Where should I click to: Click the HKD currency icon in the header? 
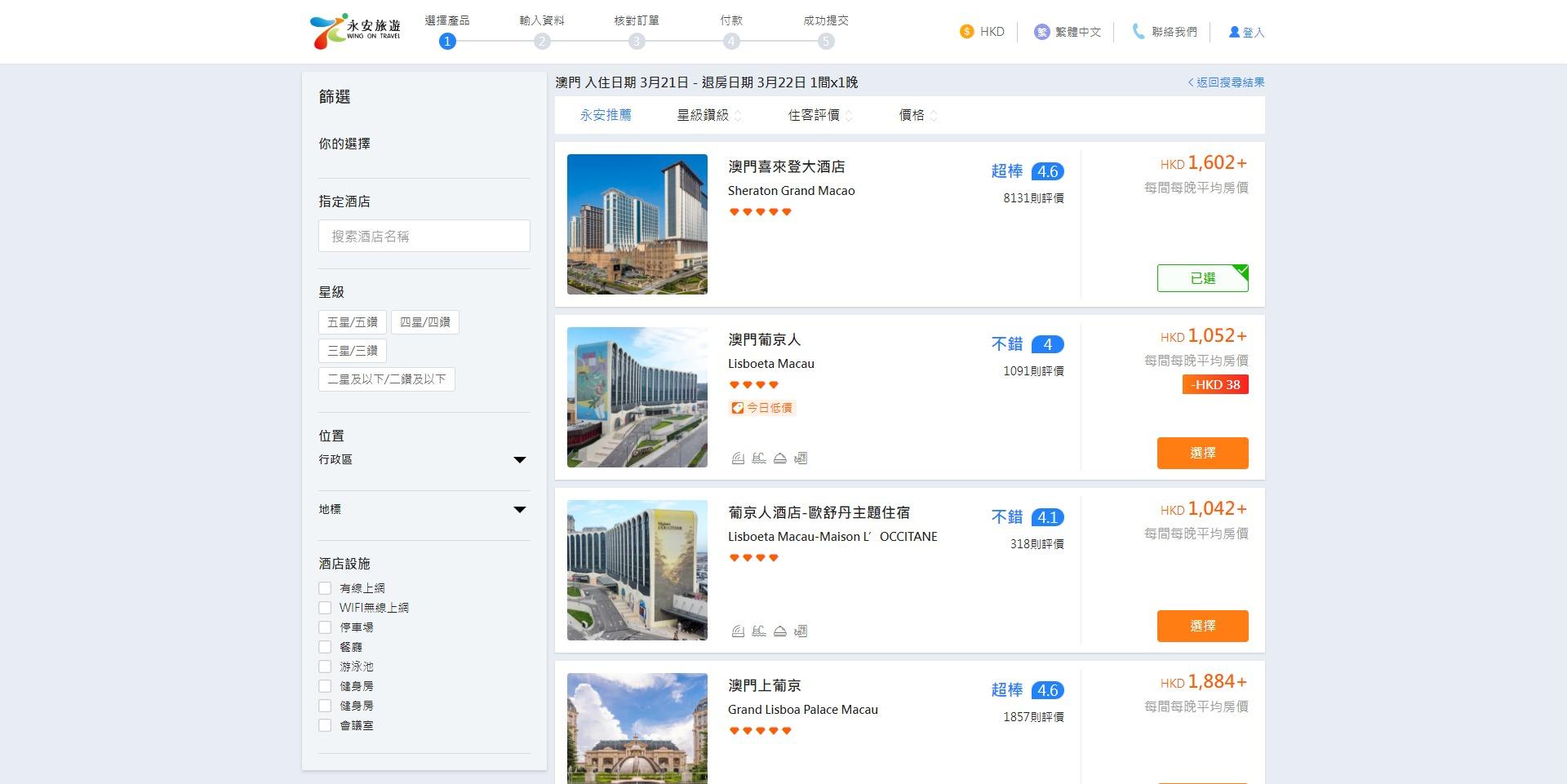click(966, 32)
